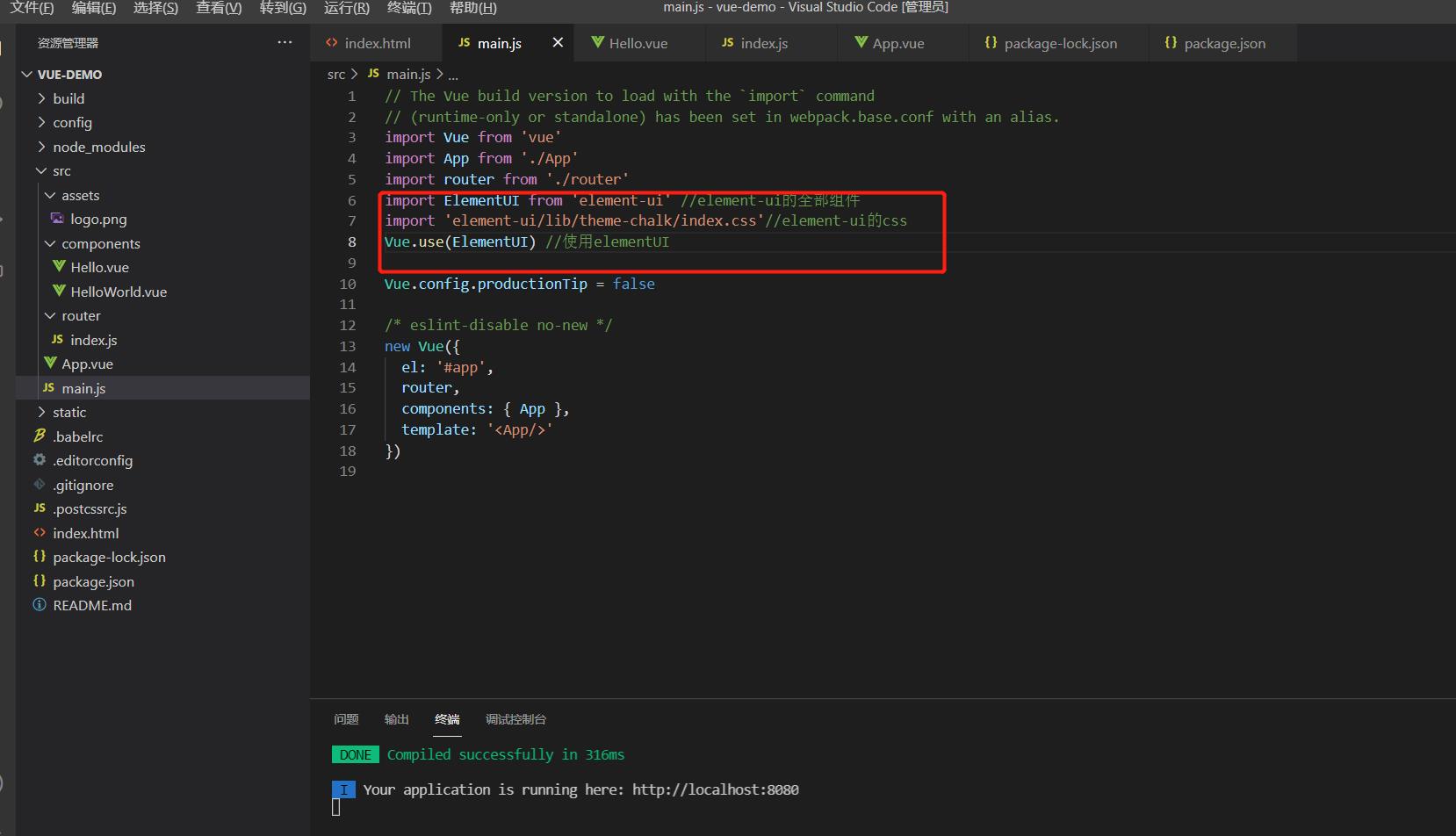Viewport: 1456px width, 836px height.
Task: Click the Vue icon on App.vue tab
Action: pyautogui.click(x=861, y=42)
